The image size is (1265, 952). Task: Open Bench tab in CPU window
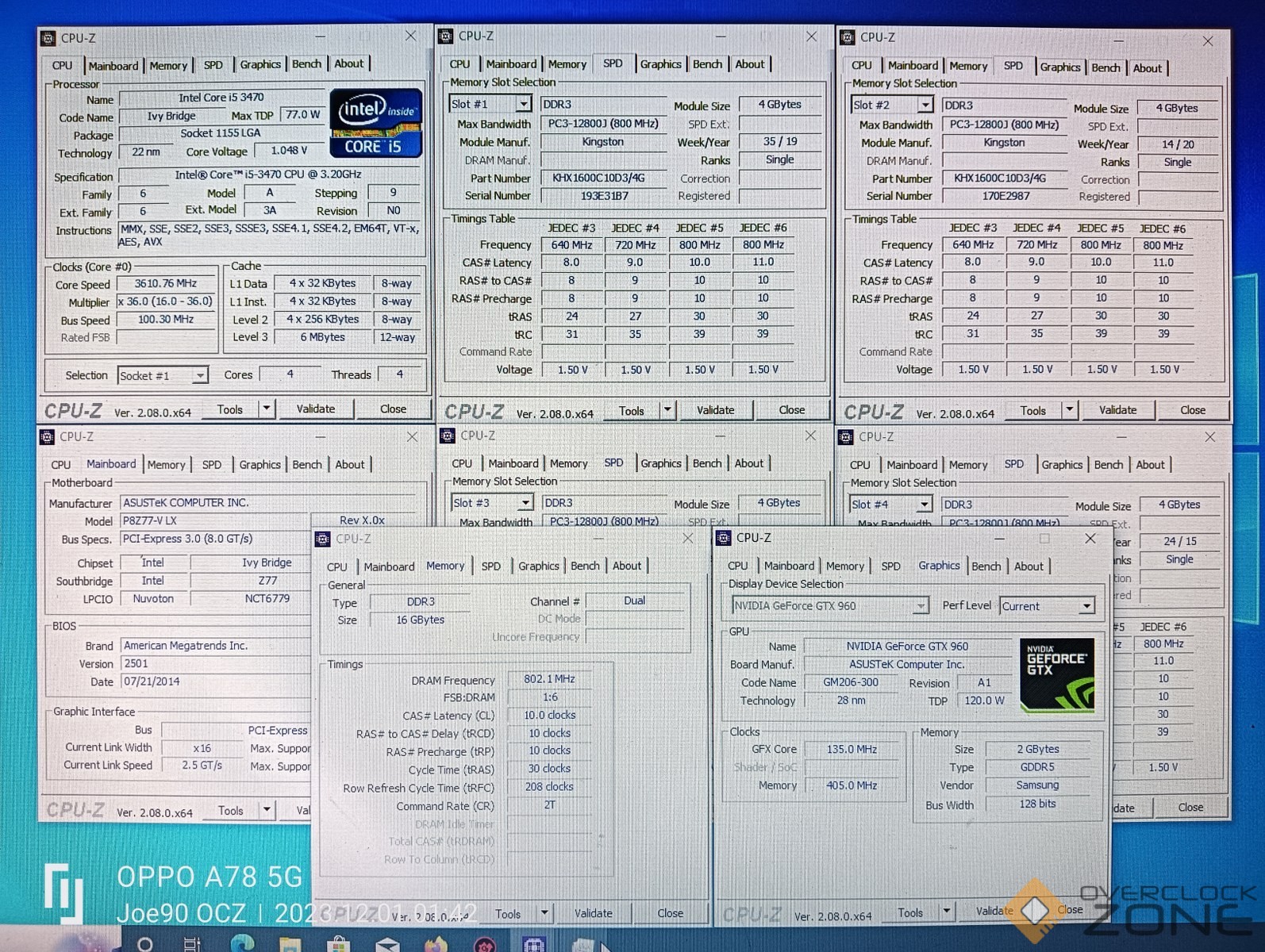306,64
